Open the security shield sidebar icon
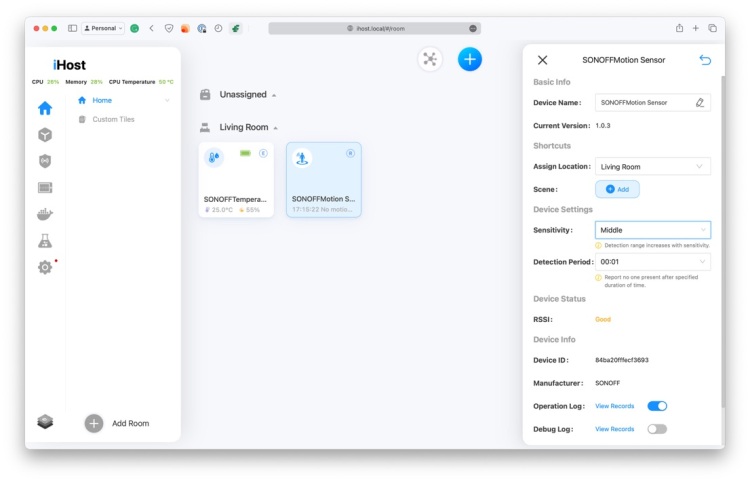 click(x=45, y=161)
